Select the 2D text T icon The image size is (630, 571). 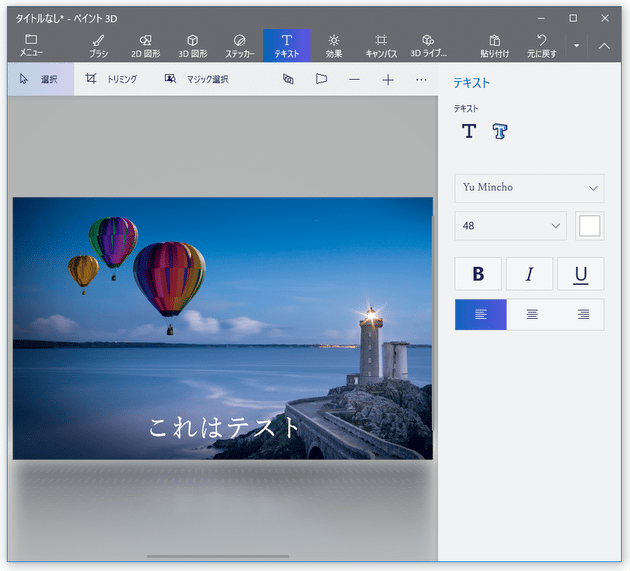tap(469, 131)
